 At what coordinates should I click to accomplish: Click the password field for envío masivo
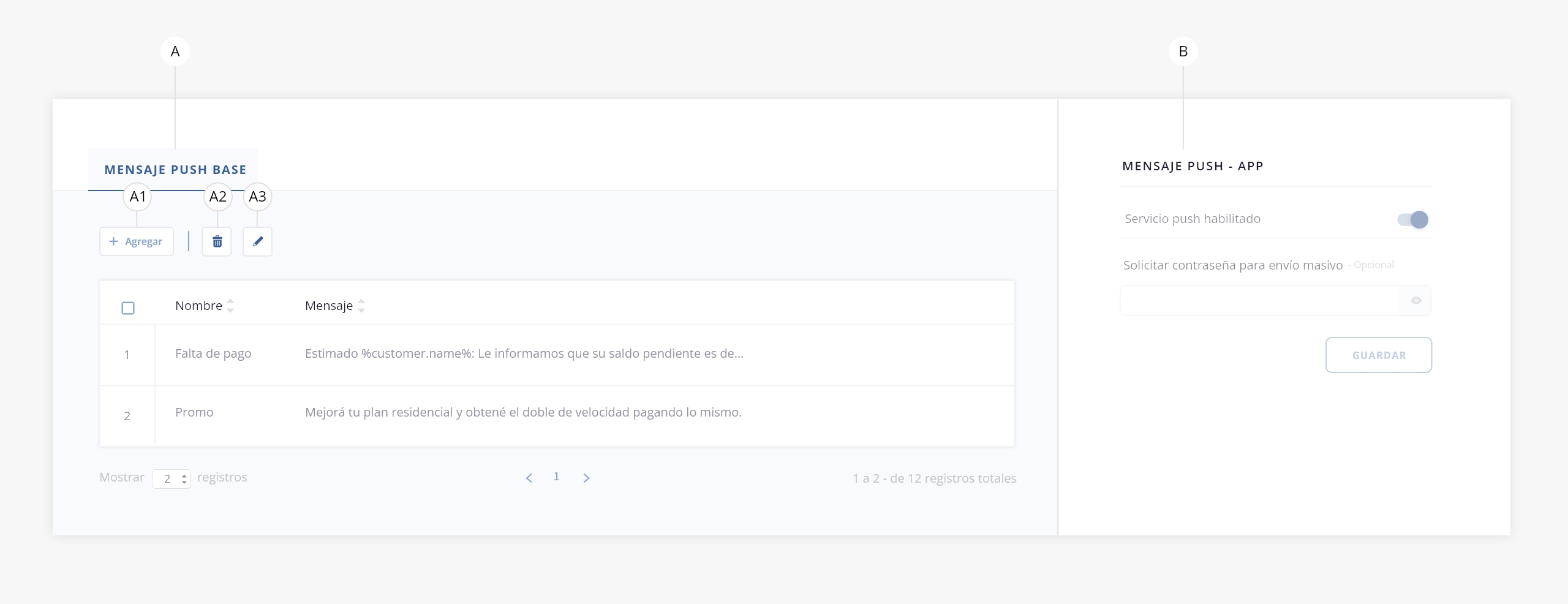[x=1259, y=301]
